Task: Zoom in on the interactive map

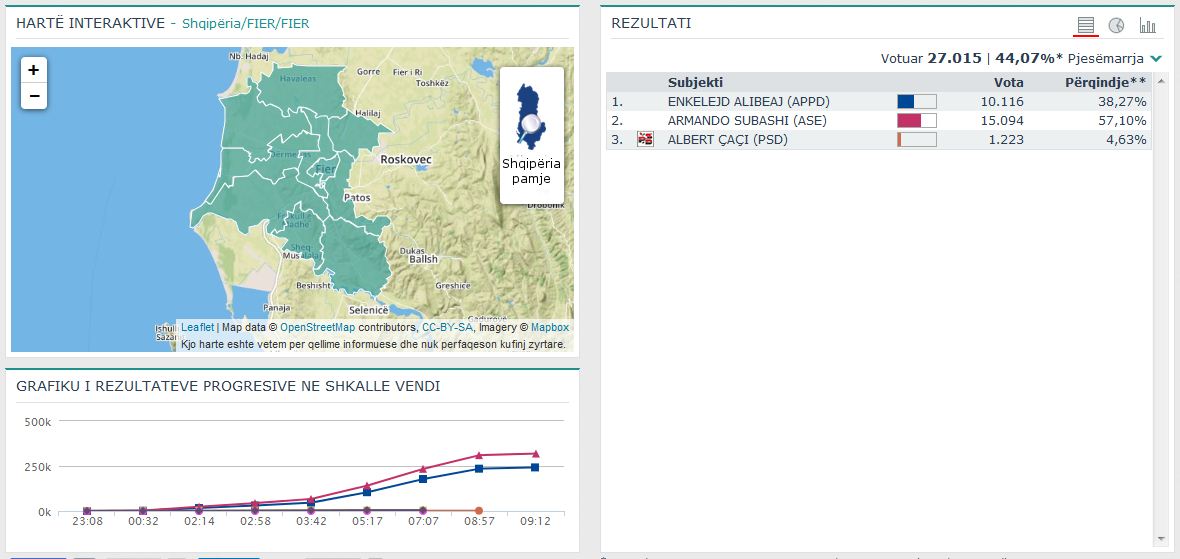Action: [34, 70]
